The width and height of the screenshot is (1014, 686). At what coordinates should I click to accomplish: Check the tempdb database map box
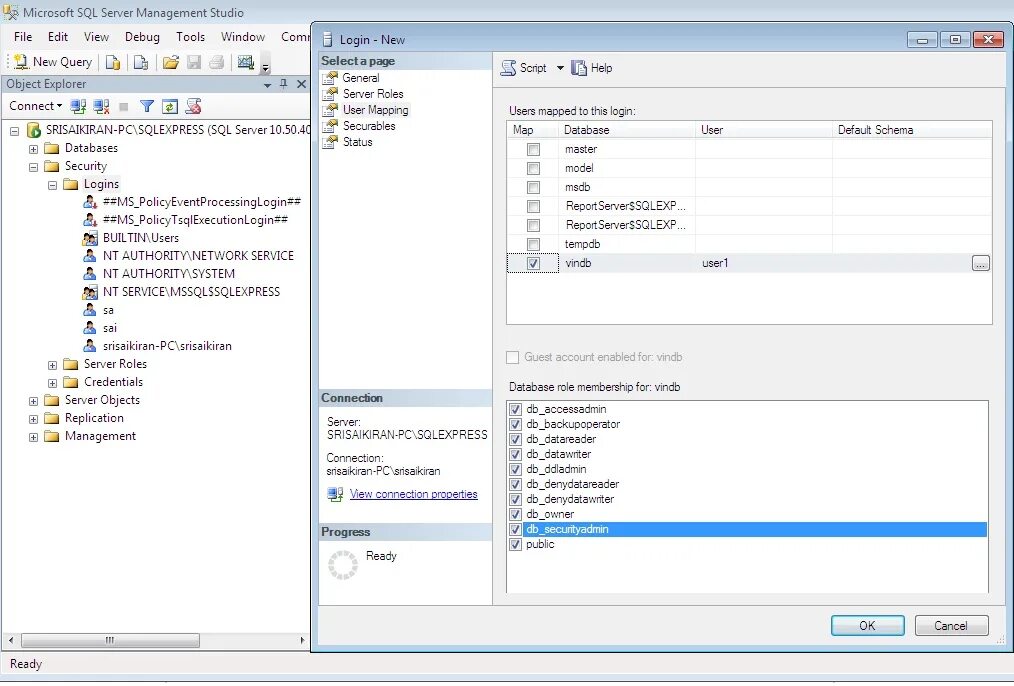[533, 245]
